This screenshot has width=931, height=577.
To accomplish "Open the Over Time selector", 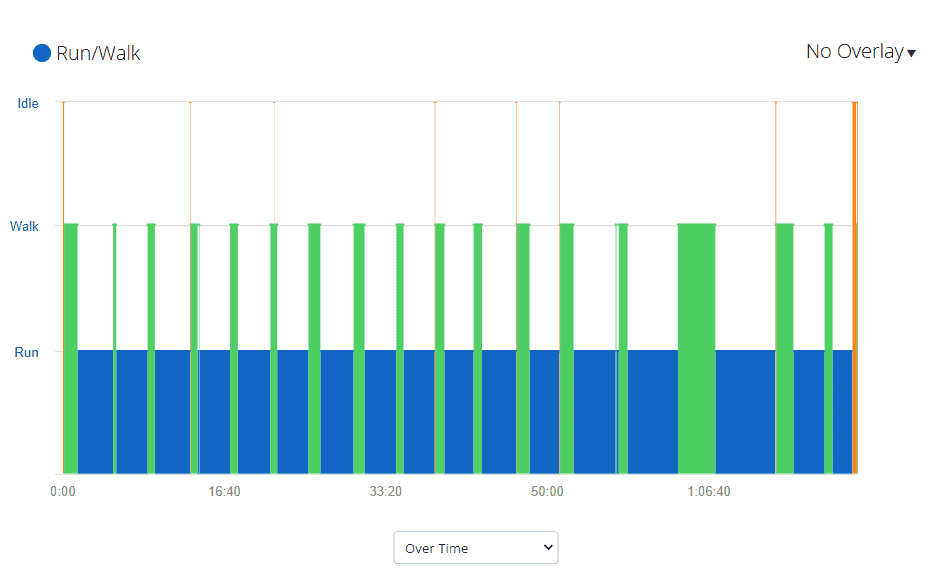I will click(x=476, y=547).
